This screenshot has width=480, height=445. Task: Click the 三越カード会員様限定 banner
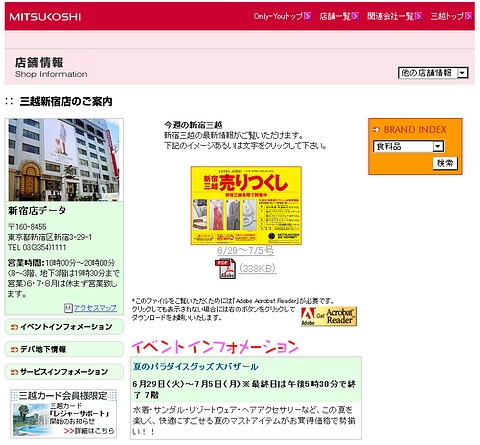click(x=64, y=413)
